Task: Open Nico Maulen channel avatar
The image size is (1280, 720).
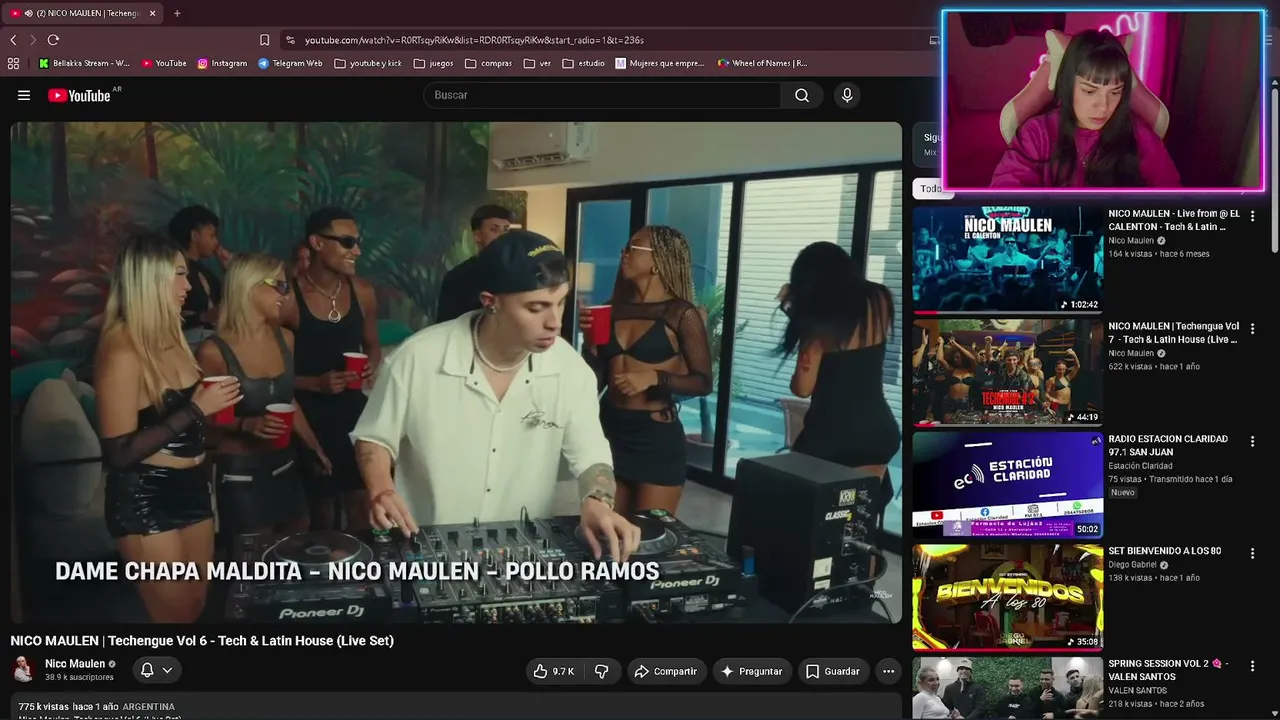Action: coord(24,669)
